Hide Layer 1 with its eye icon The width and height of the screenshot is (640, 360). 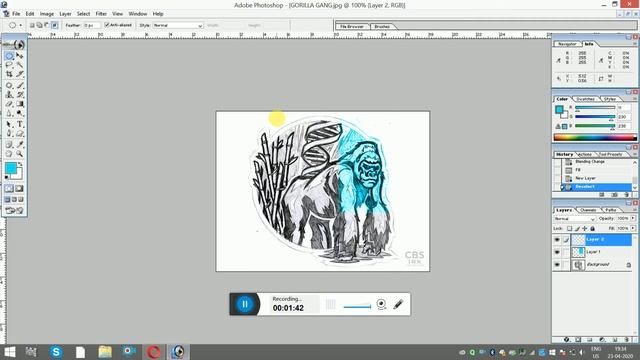pyautogui.click(x=557, y=252)
